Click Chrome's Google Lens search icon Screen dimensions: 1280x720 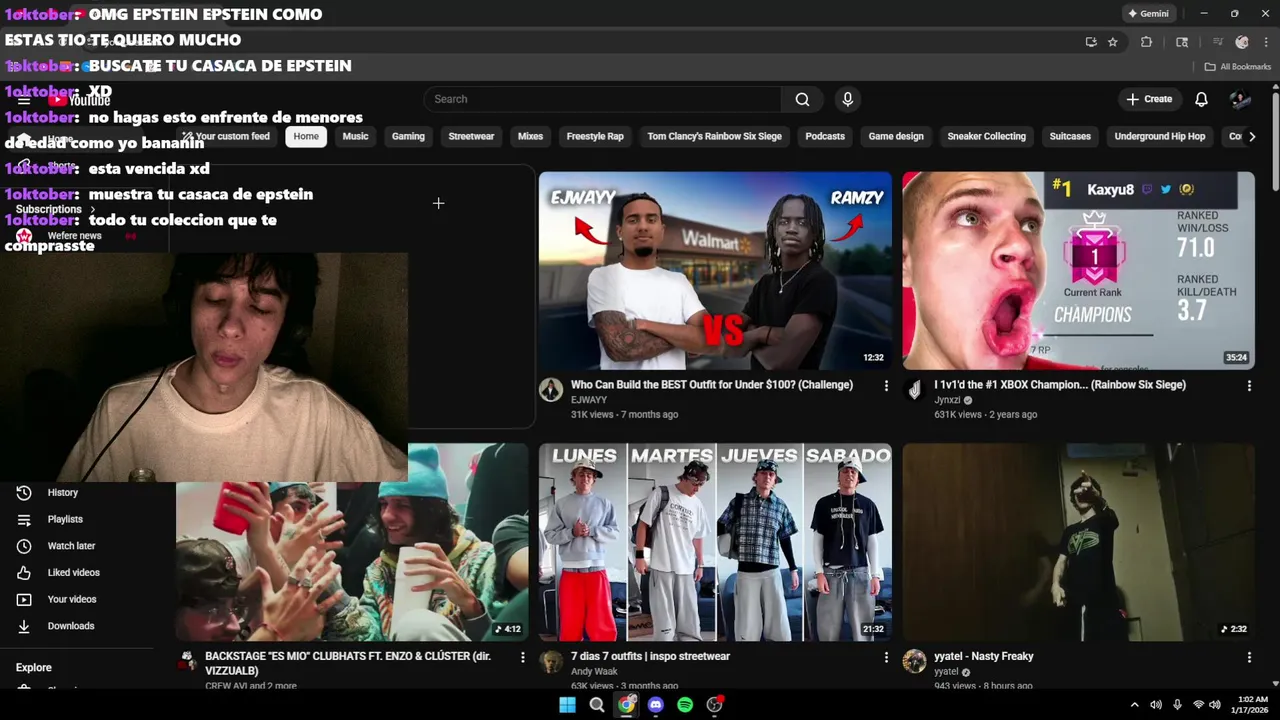[x=1182, y=42]
